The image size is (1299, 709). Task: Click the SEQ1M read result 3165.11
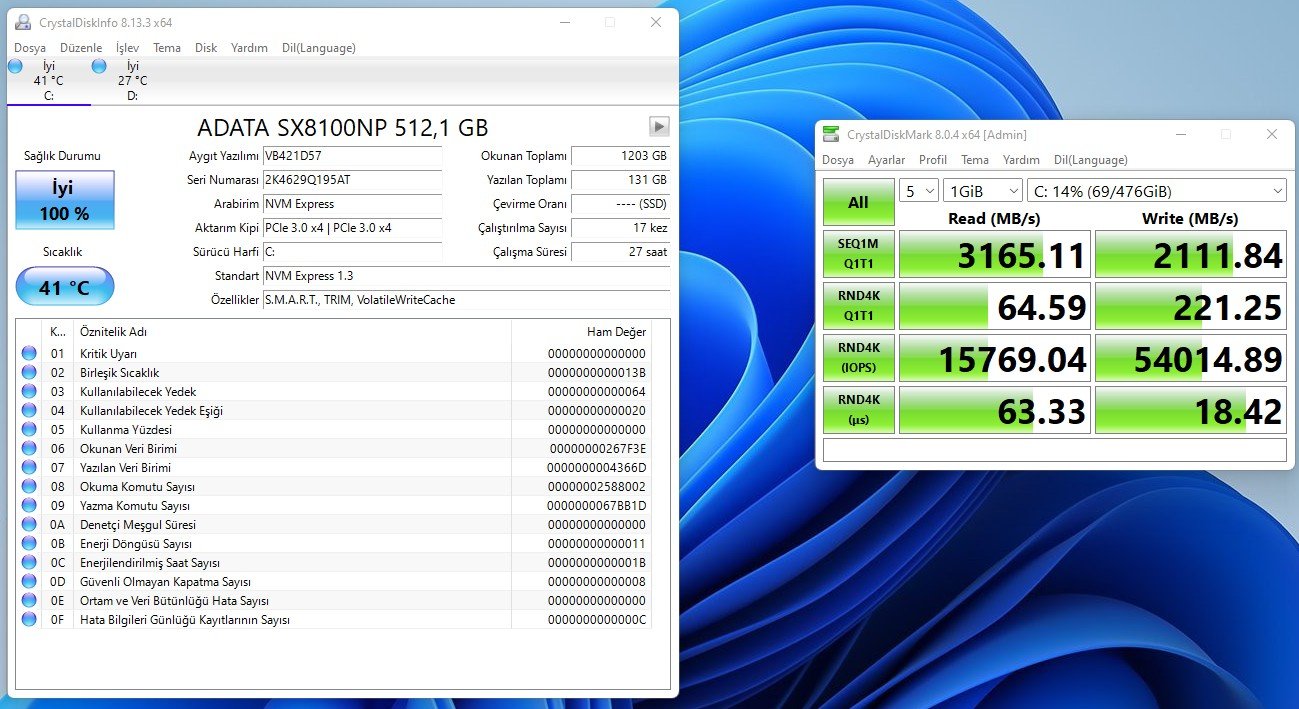[x=993, y=256]
